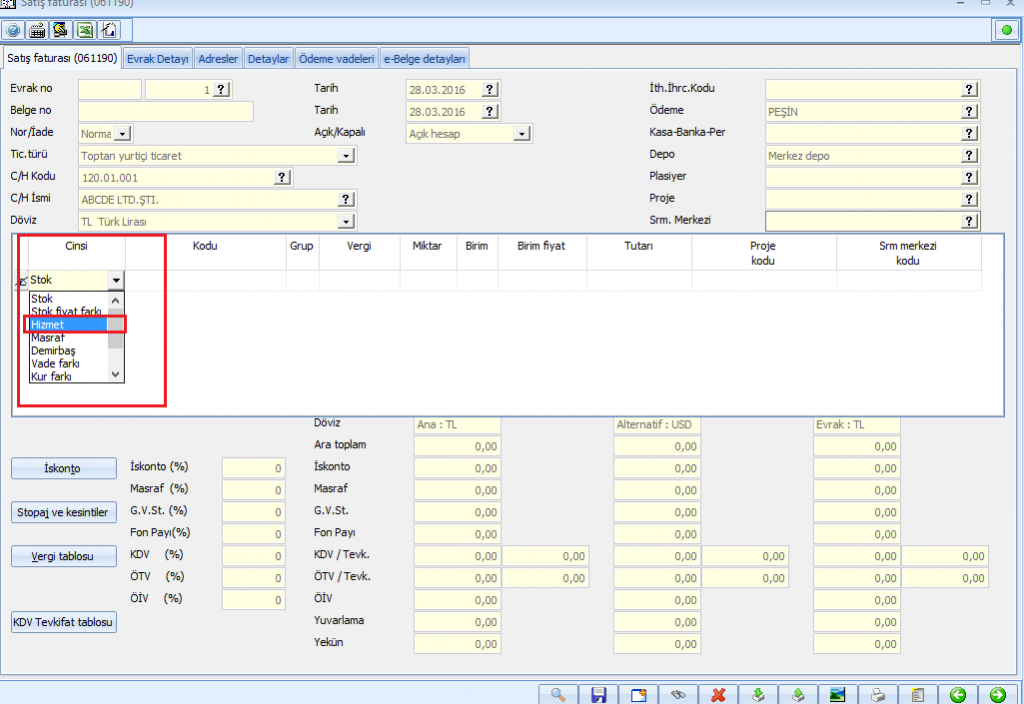Click the Vergi tablosu button
The image size is (1024, 704).
point(64,556)
